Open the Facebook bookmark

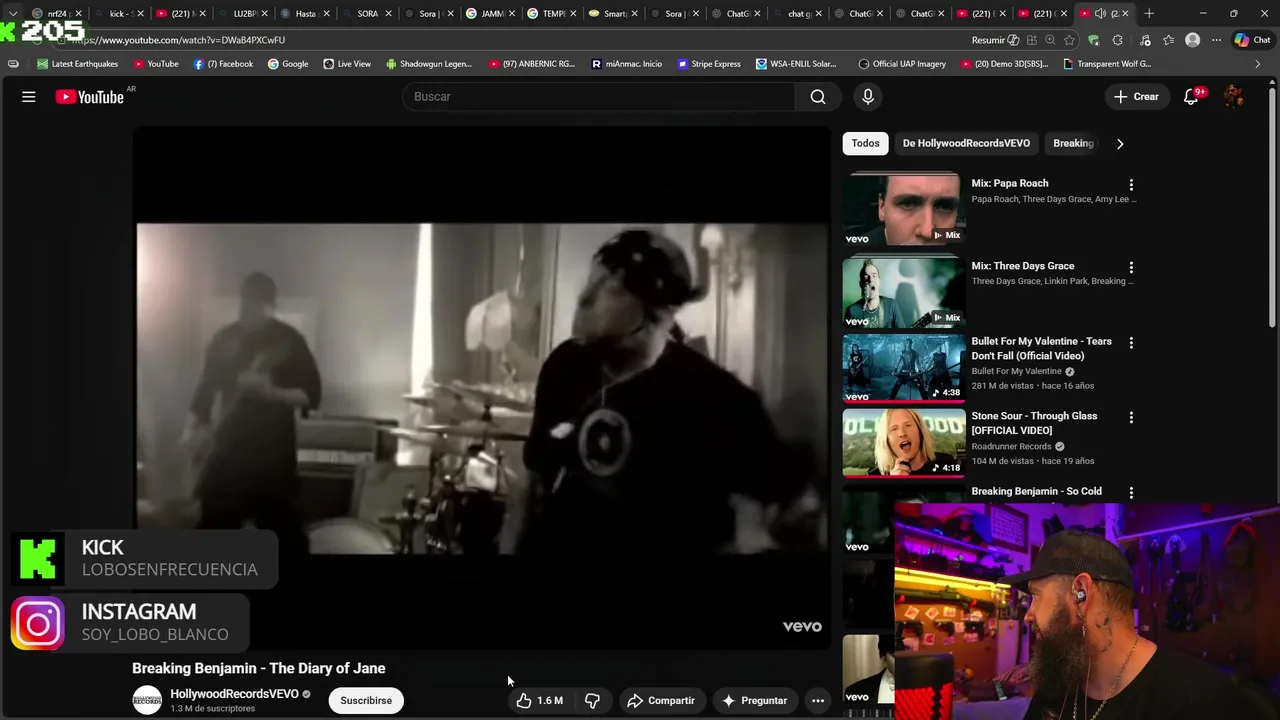coord(223,64)
